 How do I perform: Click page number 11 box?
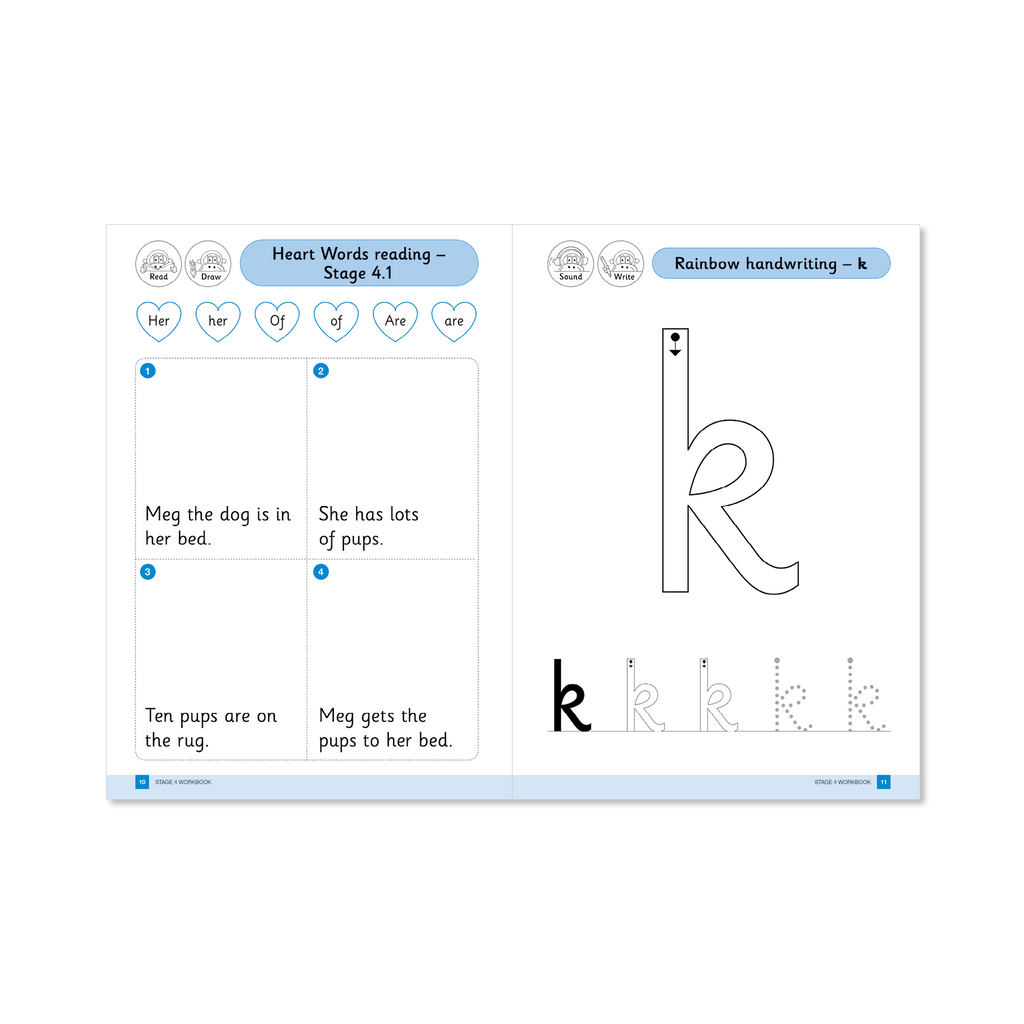884,782
